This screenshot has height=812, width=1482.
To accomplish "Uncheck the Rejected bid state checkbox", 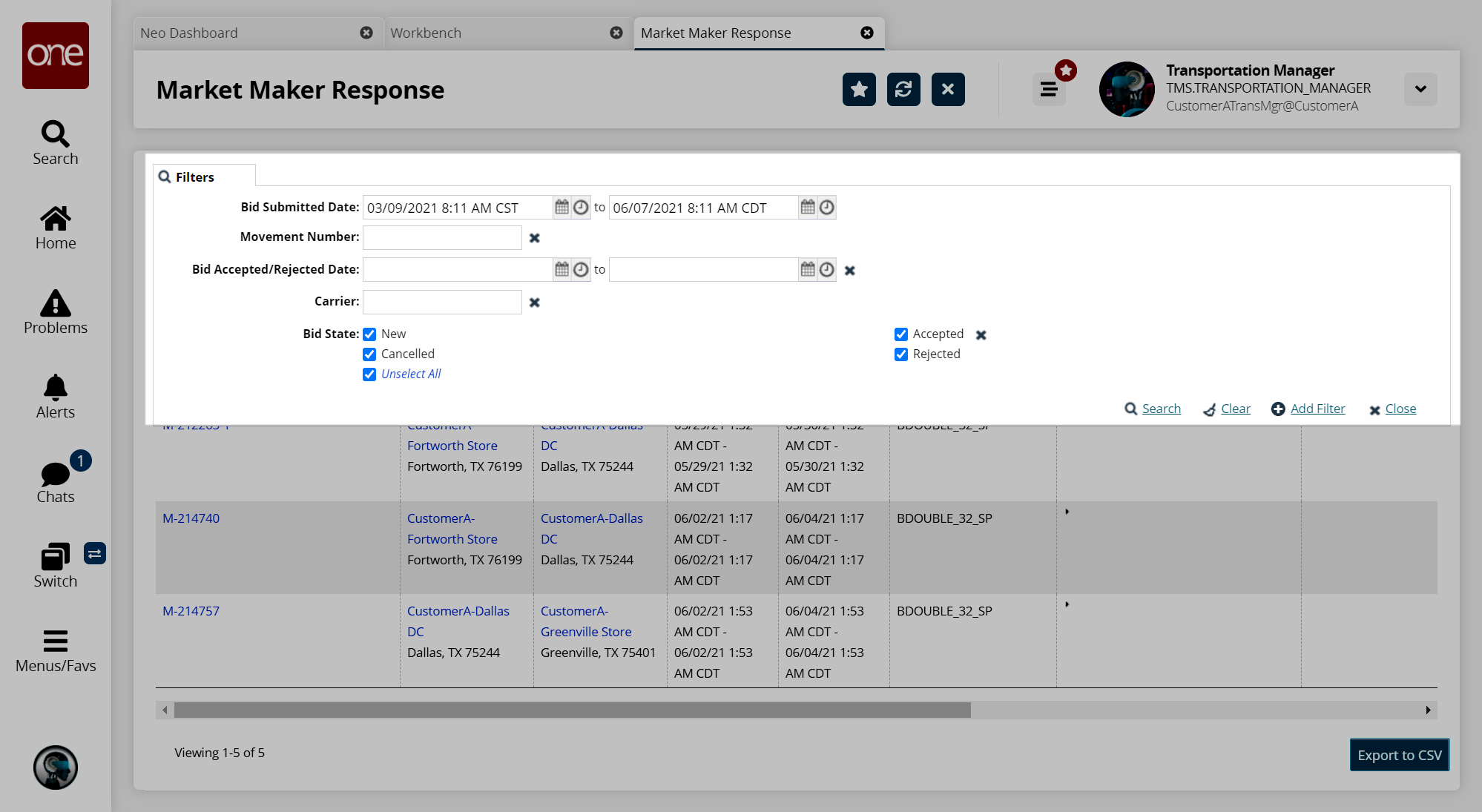I will pyautogui.click(x=901, y=354).
